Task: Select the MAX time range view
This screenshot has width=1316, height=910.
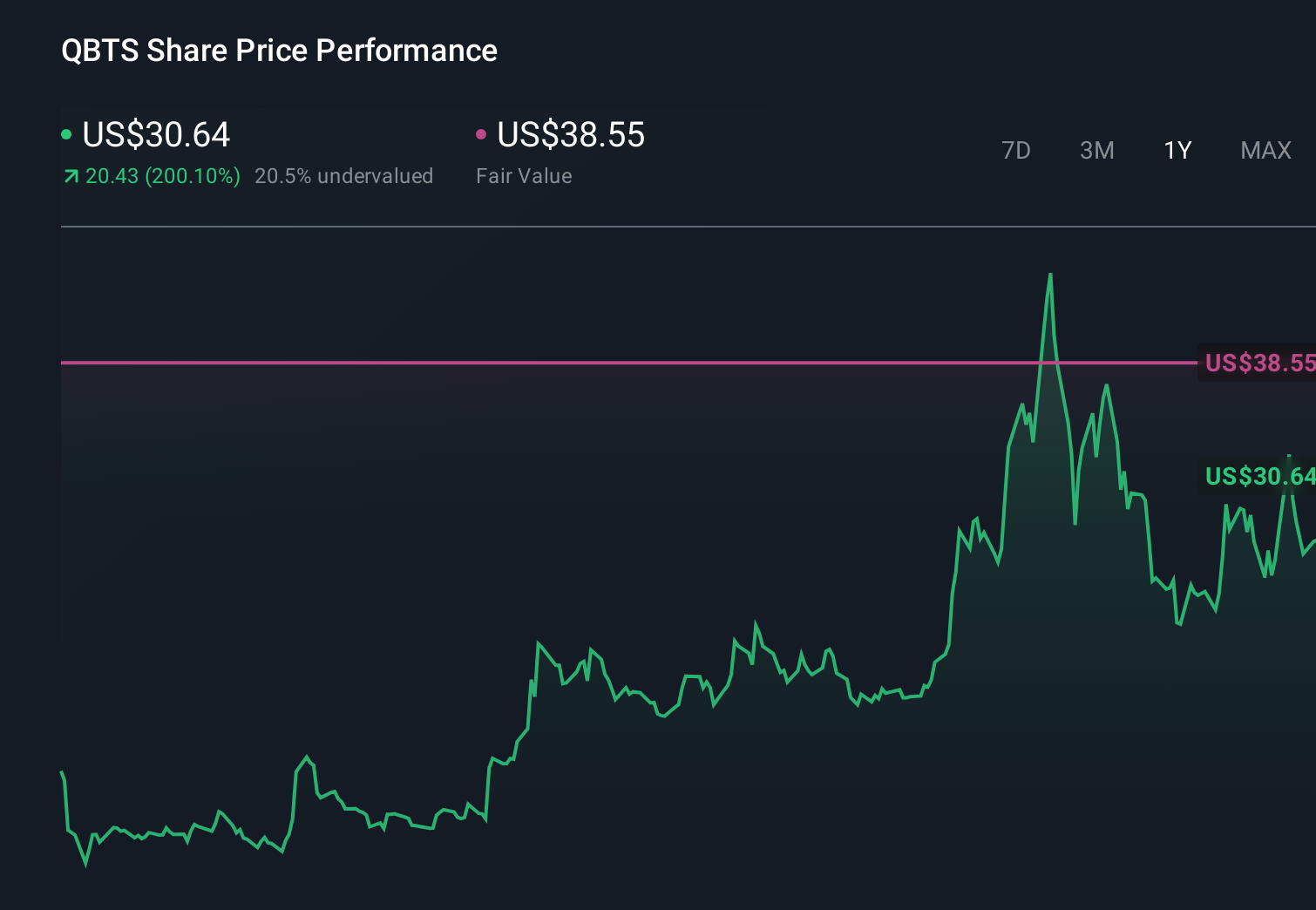Action: (1265, 150)
